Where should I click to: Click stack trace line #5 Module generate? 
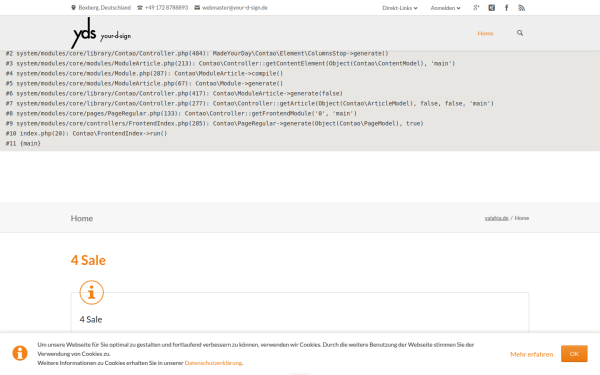[144, 83]
